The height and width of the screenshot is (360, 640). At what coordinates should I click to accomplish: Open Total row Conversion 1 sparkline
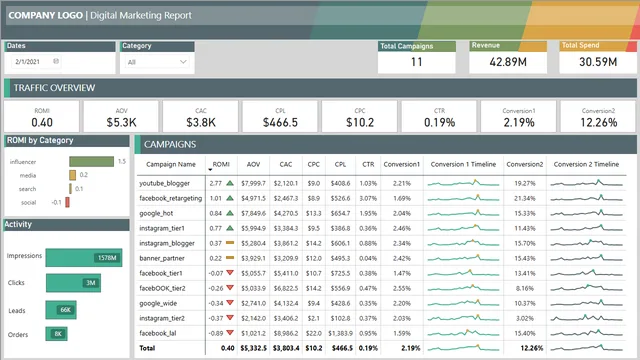pyautogui.click(x=463, y=348)
